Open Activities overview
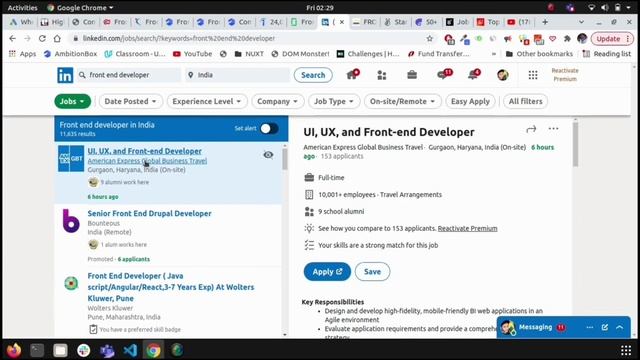640x360 pixels. click(x=22, y=7)
